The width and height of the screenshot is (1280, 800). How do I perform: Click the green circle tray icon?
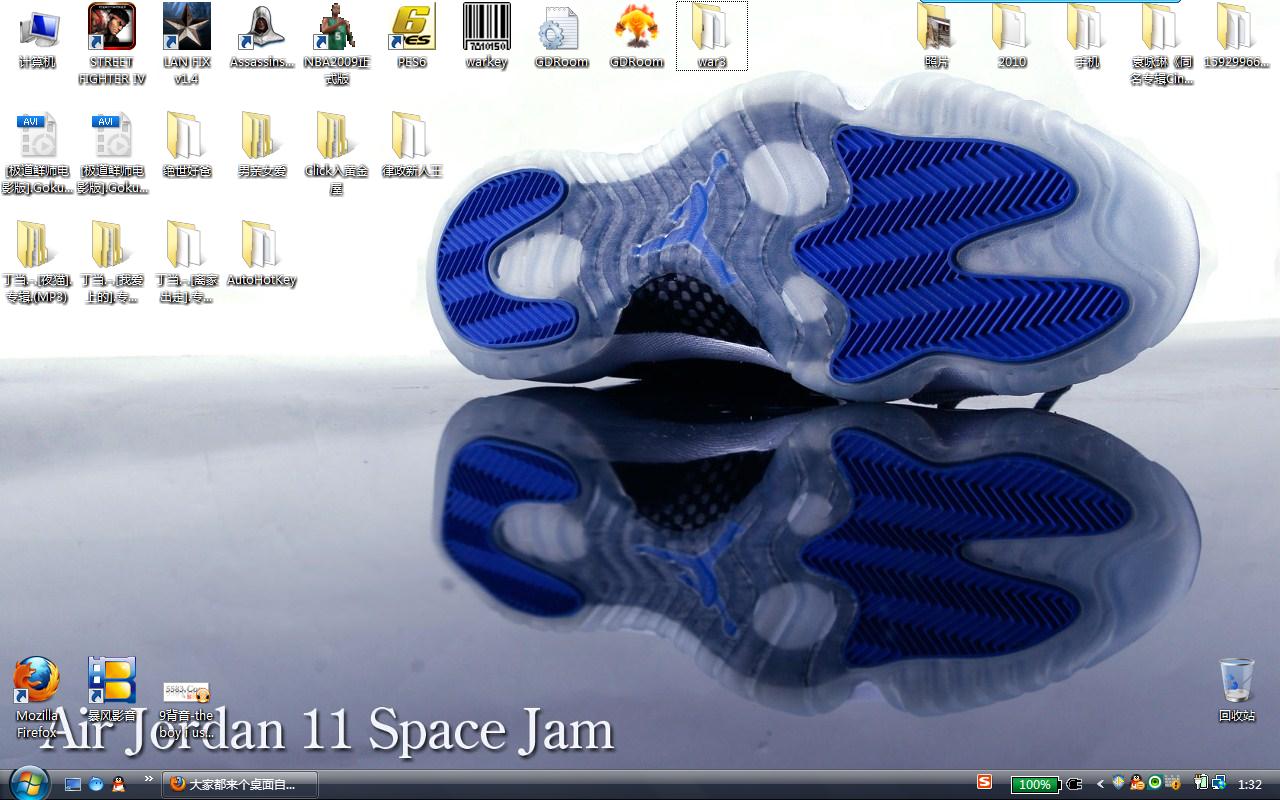pyautogui.click(x=1155, y=783)
